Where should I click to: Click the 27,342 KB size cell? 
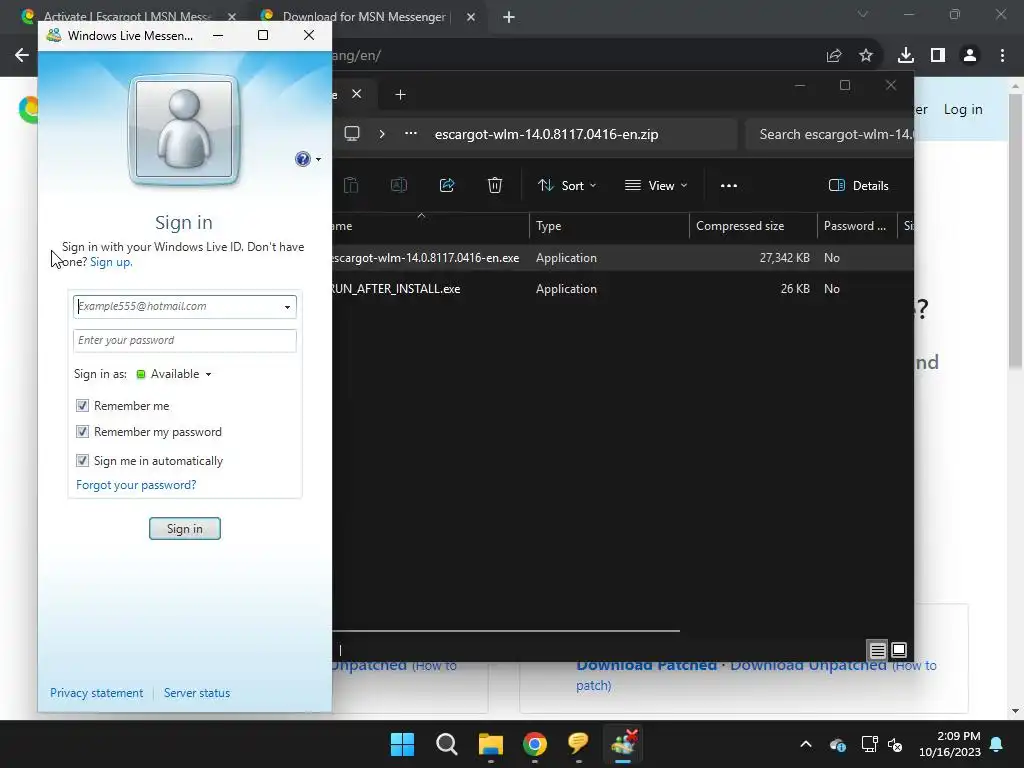click(784, 258)
